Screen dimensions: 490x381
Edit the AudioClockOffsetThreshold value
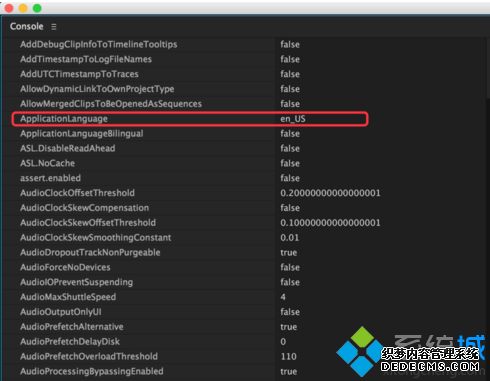[330, 193]
